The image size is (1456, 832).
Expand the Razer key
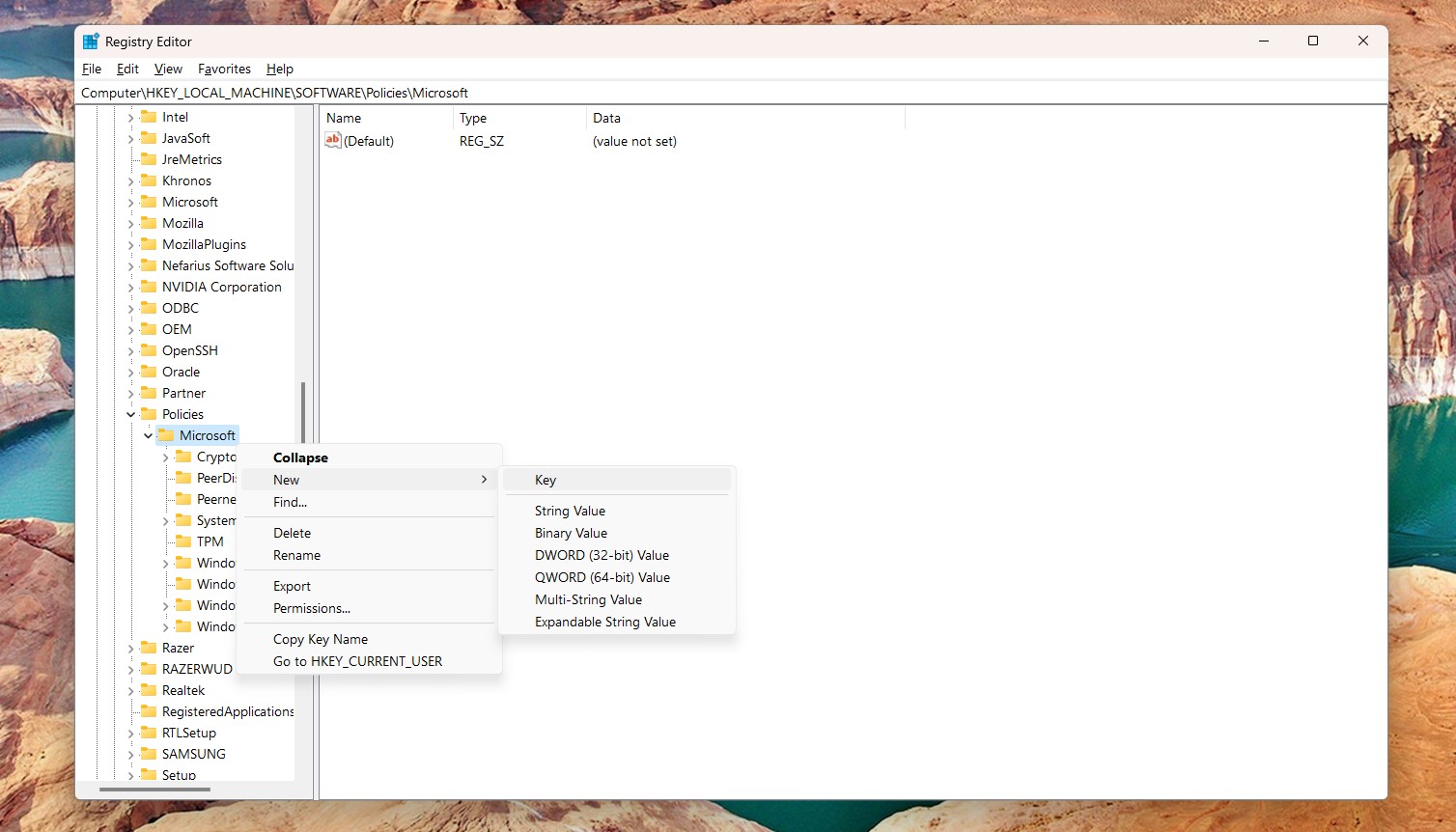(131, 648)
